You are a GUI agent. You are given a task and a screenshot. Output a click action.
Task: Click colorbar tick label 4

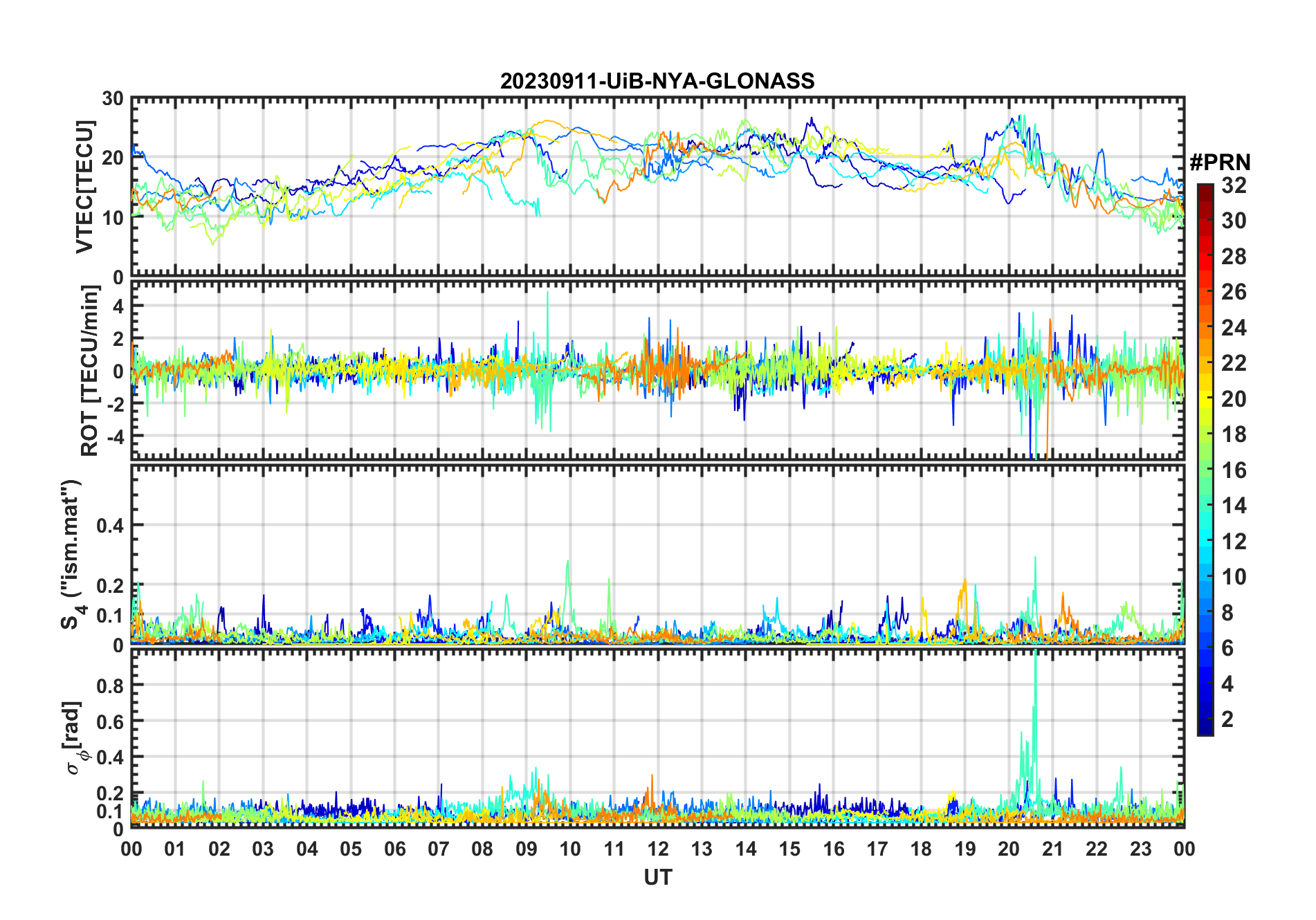point(1227,684)
